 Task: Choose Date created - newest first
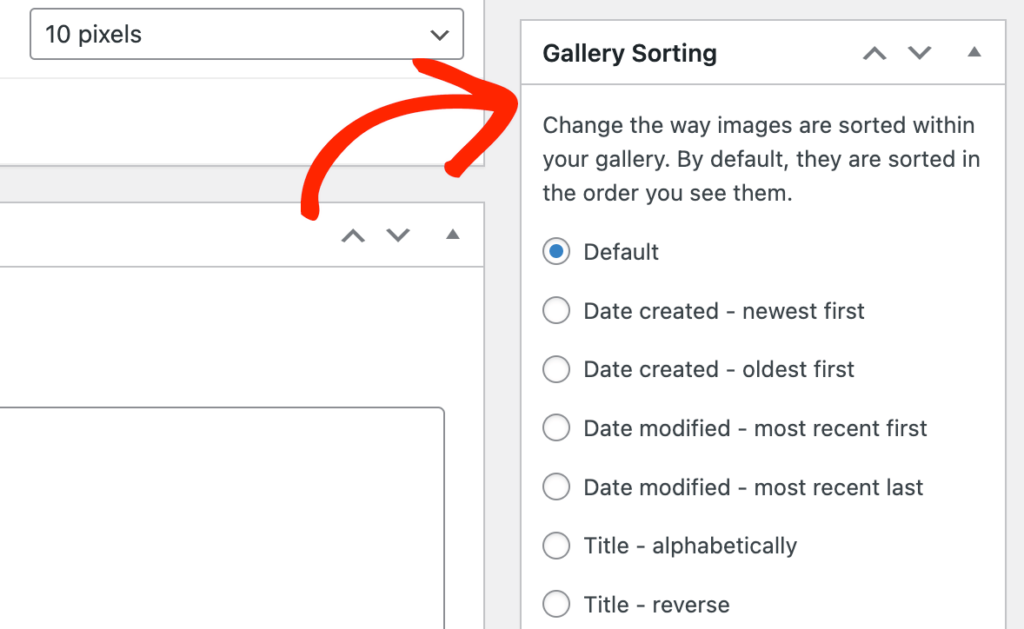point(556,311)
